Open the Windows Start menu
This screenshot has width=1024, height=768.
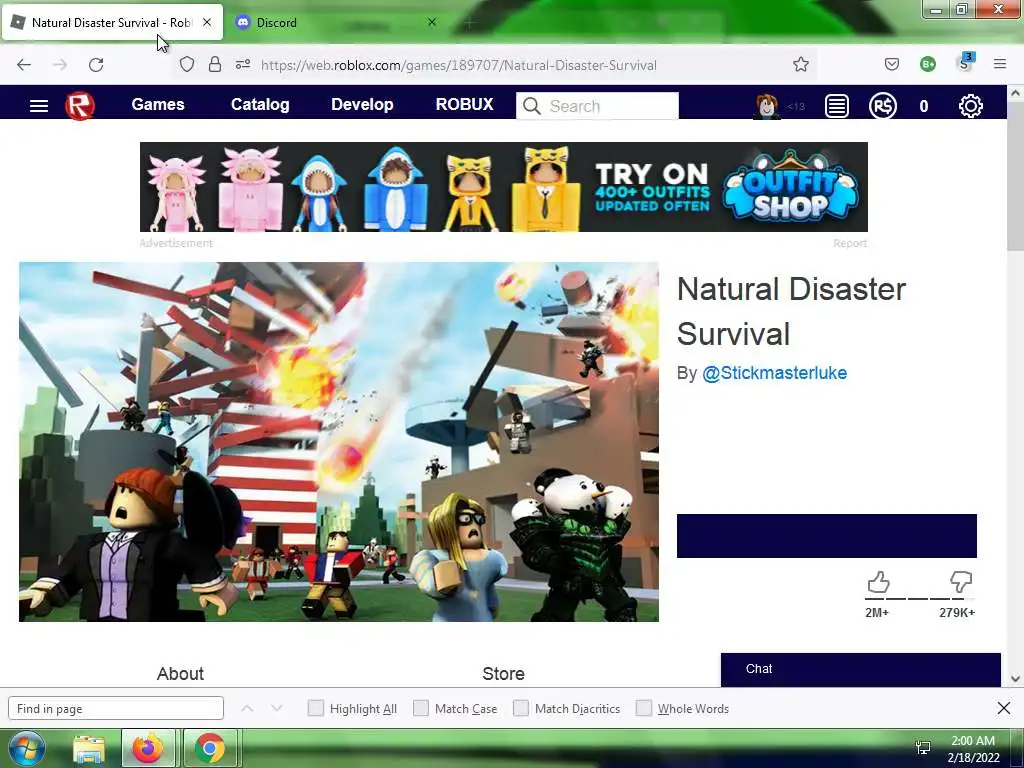(x=25, y=748)
